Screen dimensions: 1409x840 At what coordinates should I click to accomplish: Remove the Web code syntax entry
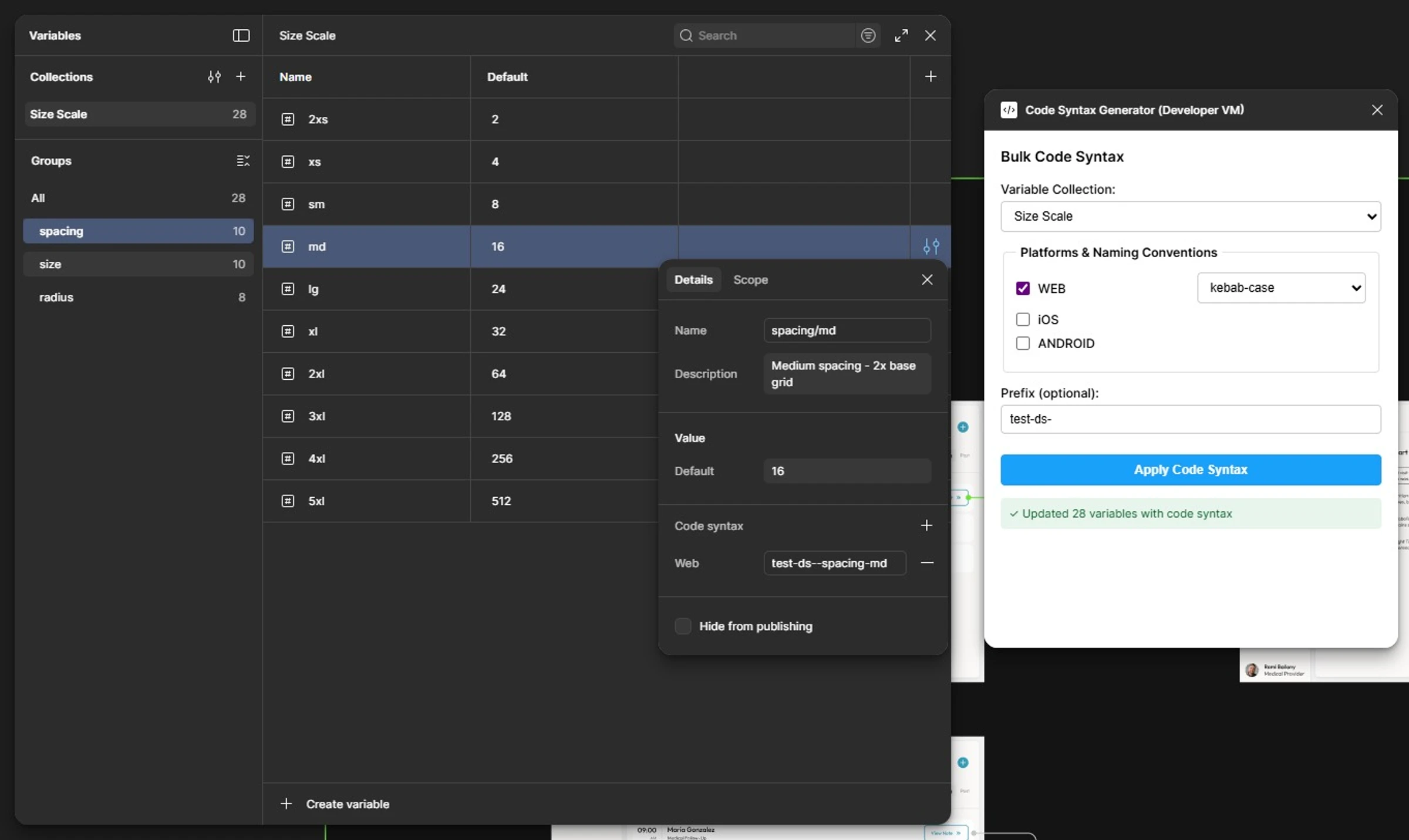(927, 563)
